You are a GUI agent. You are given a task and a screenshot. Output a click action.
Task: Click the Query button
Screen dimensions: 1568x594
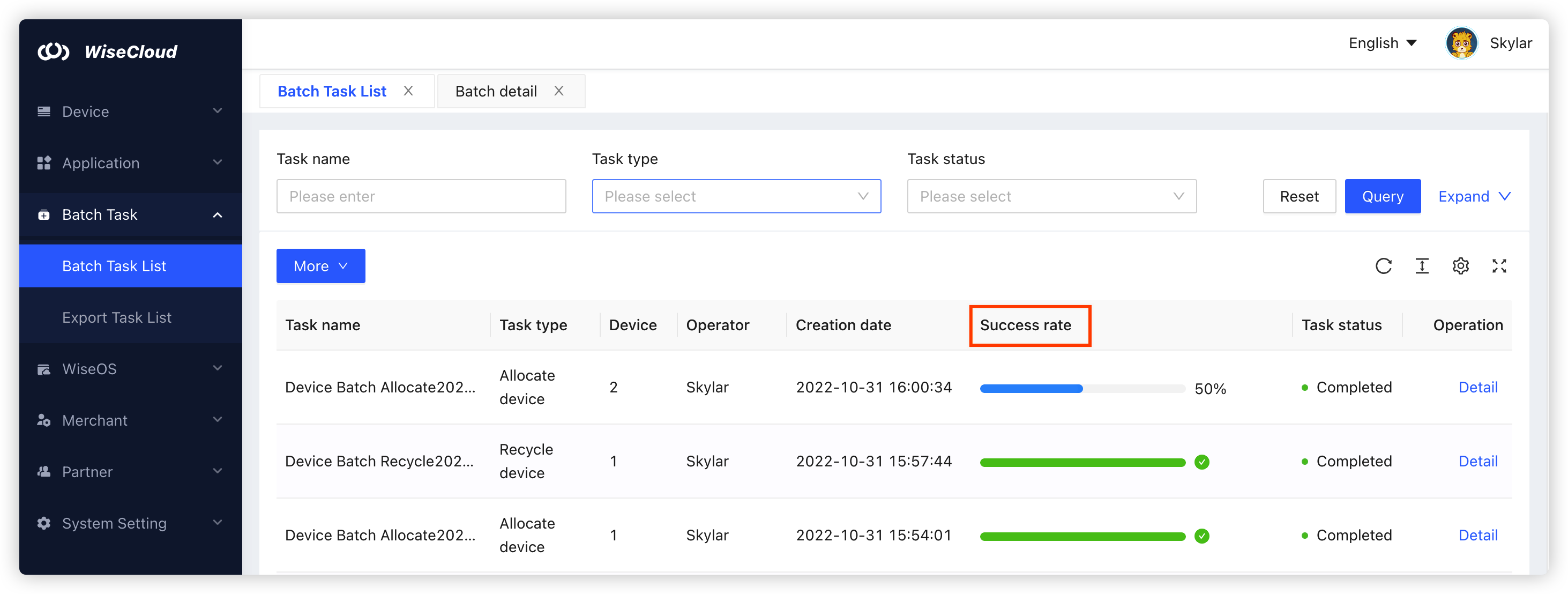pyautogui.click(x=1383, y=196)
